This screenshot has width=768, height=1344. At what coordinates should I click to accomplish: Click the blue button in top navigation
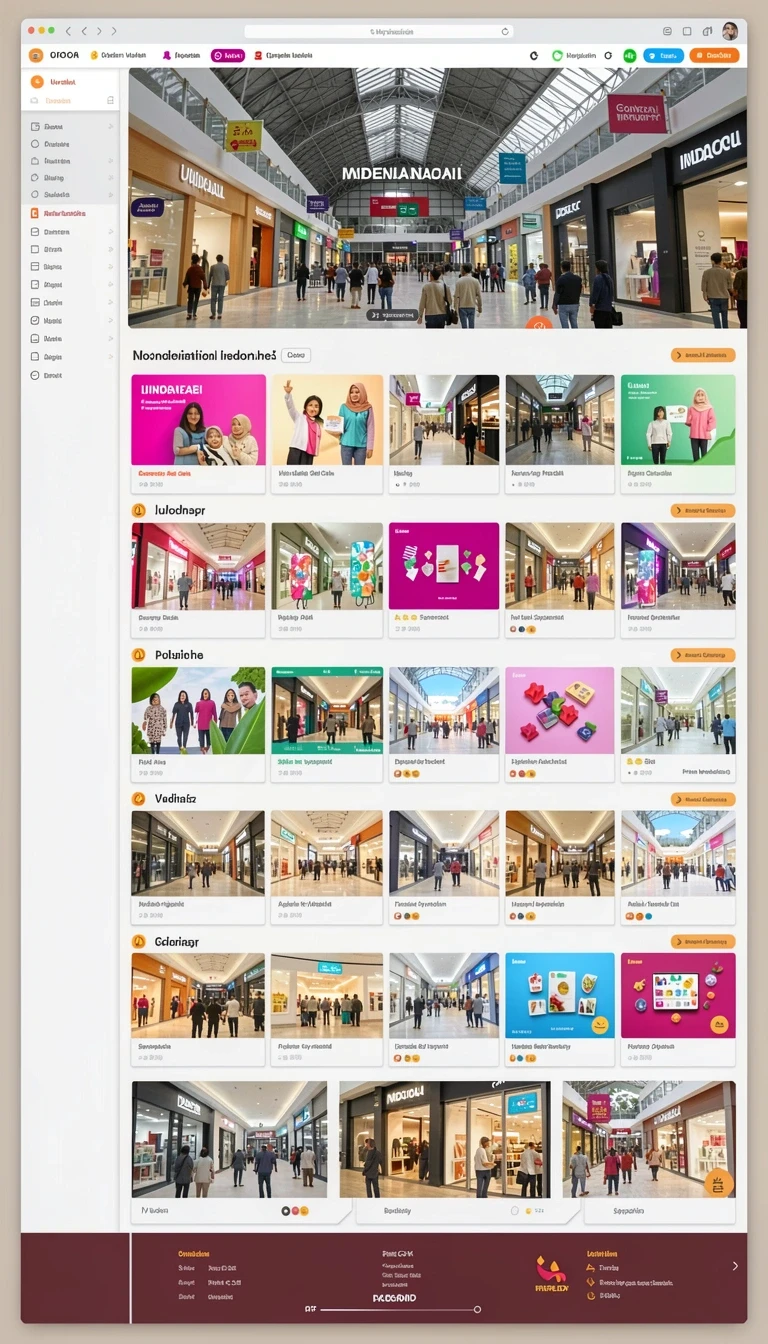[663, 56]
